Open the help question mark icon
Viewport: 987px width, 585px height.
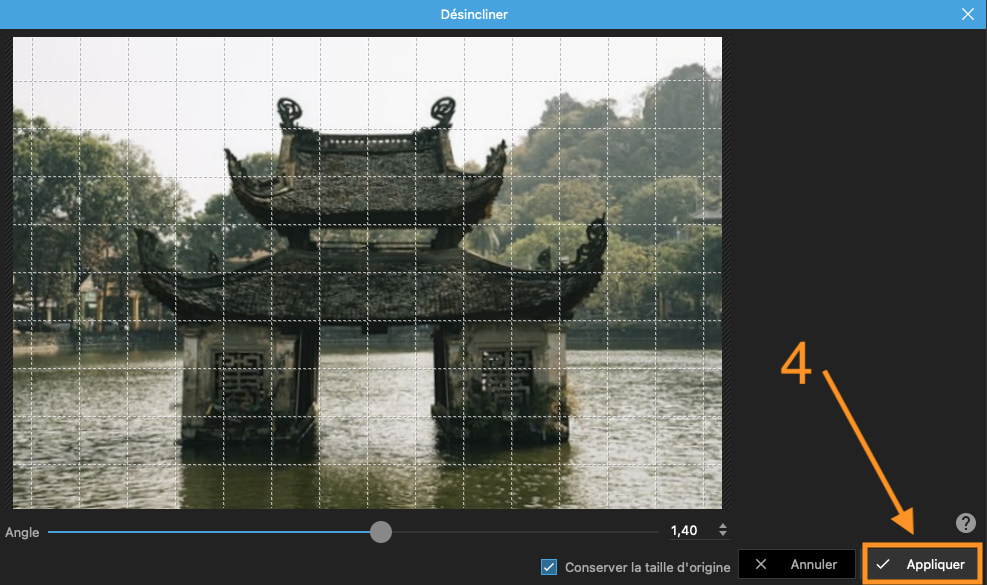click(x=966, y=523)
